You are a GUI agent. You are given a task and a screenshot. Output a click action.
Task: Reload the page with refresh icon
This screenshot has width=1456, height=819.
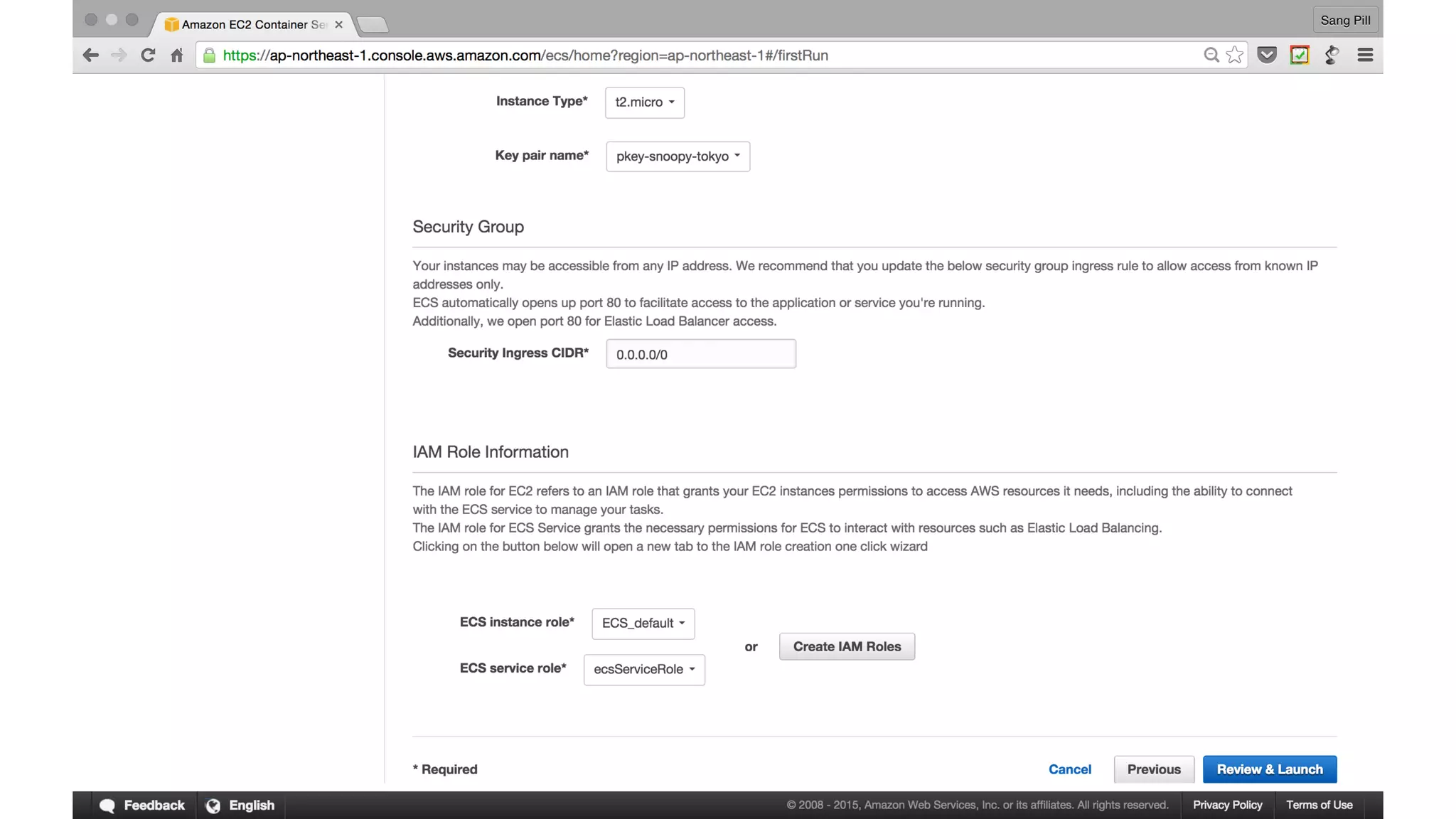[x=148, y=55]
